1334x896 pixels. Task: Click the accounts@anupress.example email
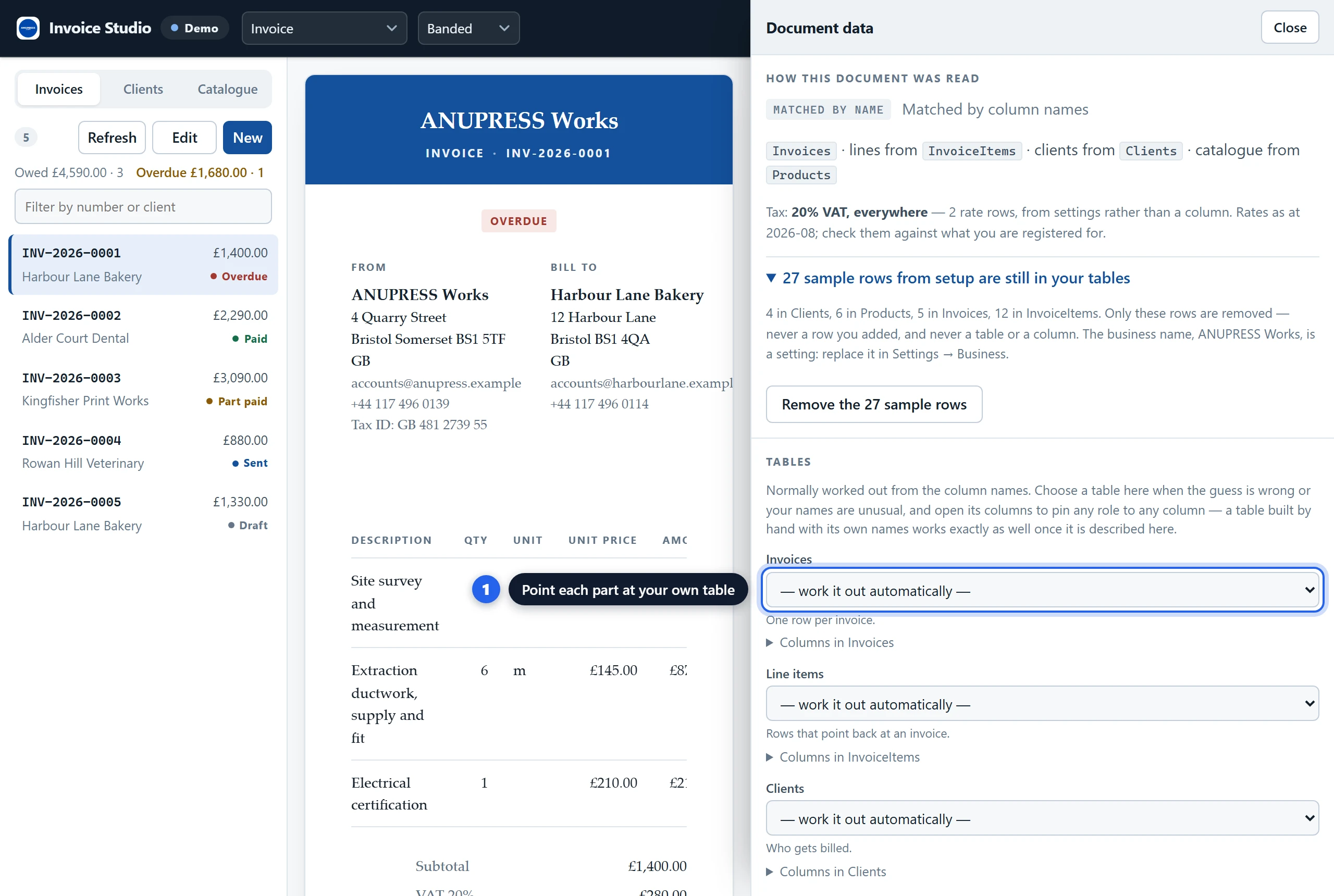click(x=436, y=383)
